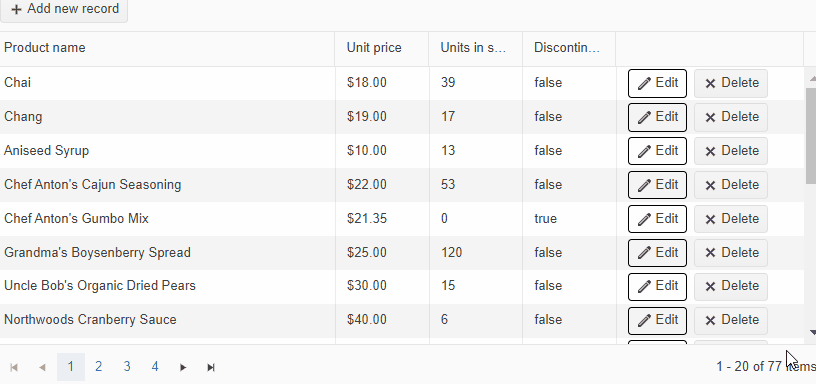Delete Chef Anton's Gumbo Mix record
Screen dimensions: 816x384
[x=731, y=219]
